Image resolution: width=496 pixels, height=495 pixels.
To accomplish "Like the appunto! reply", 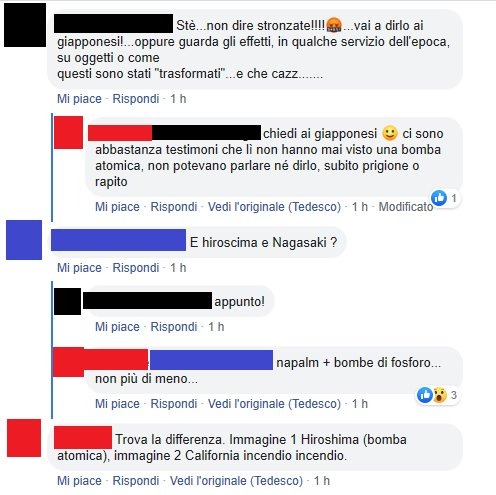I will pyautogui.click(x=117, y=327).
